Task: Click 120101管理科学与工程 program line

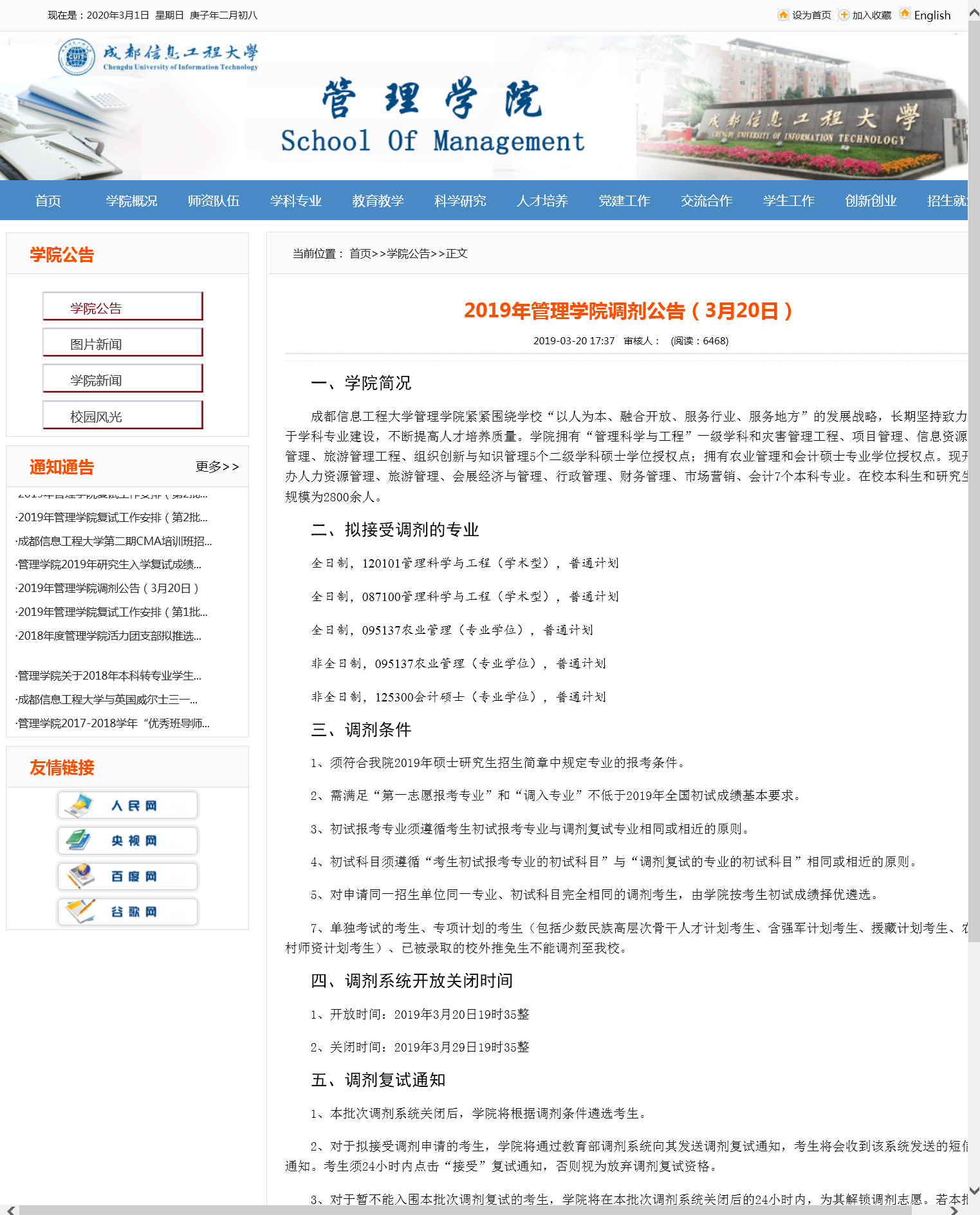Action: [x=465, y=563]
